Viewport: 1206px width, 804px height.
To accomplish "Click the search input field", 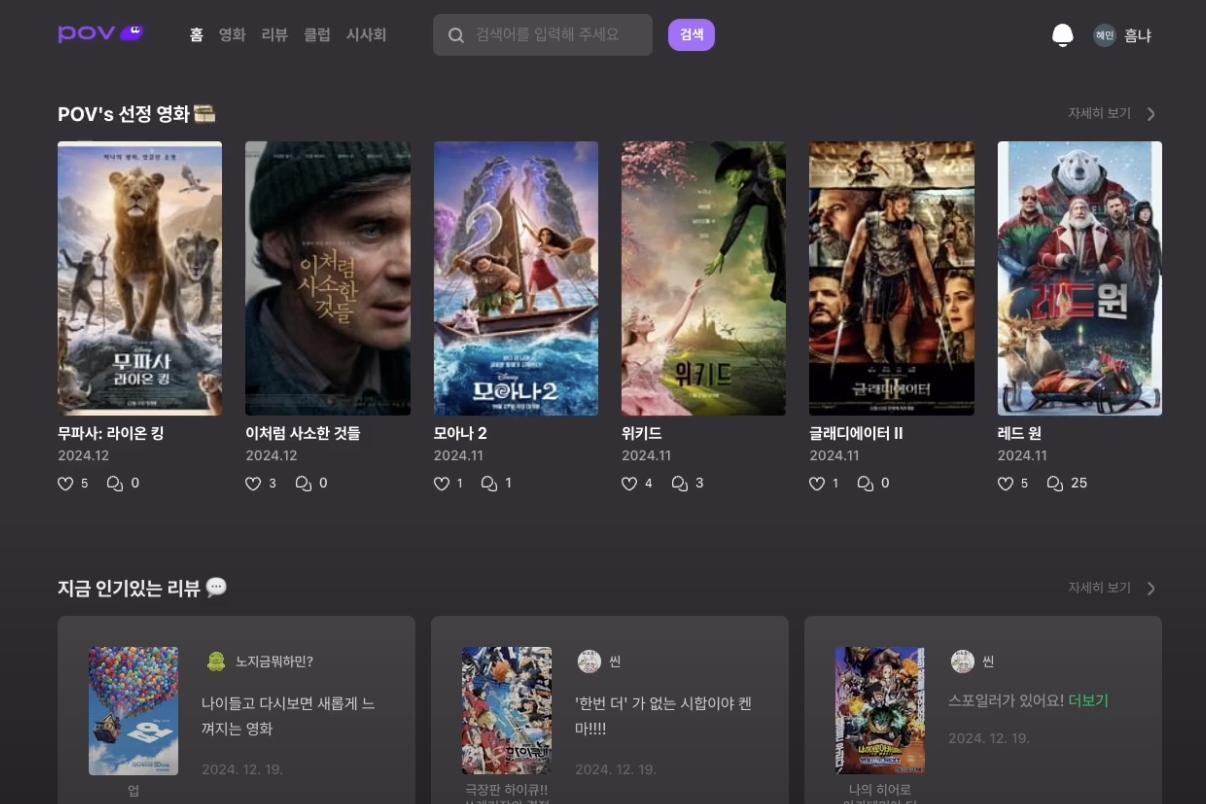I will (543, 35).
